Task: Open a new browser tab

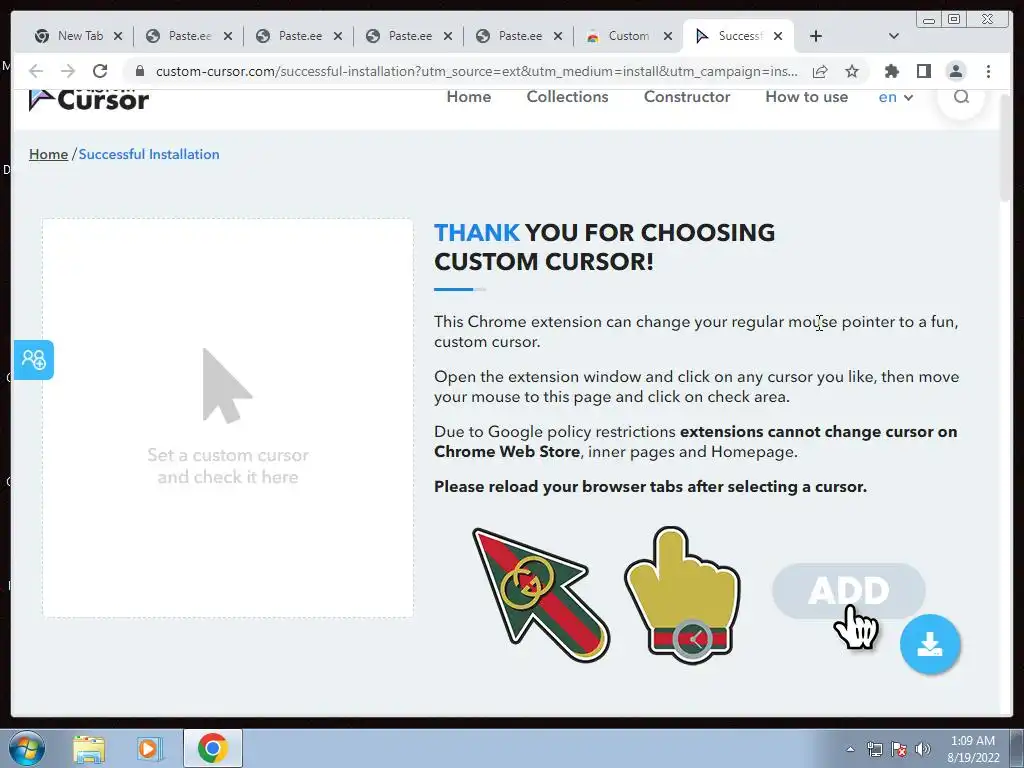Action: [x=816, y=36]
